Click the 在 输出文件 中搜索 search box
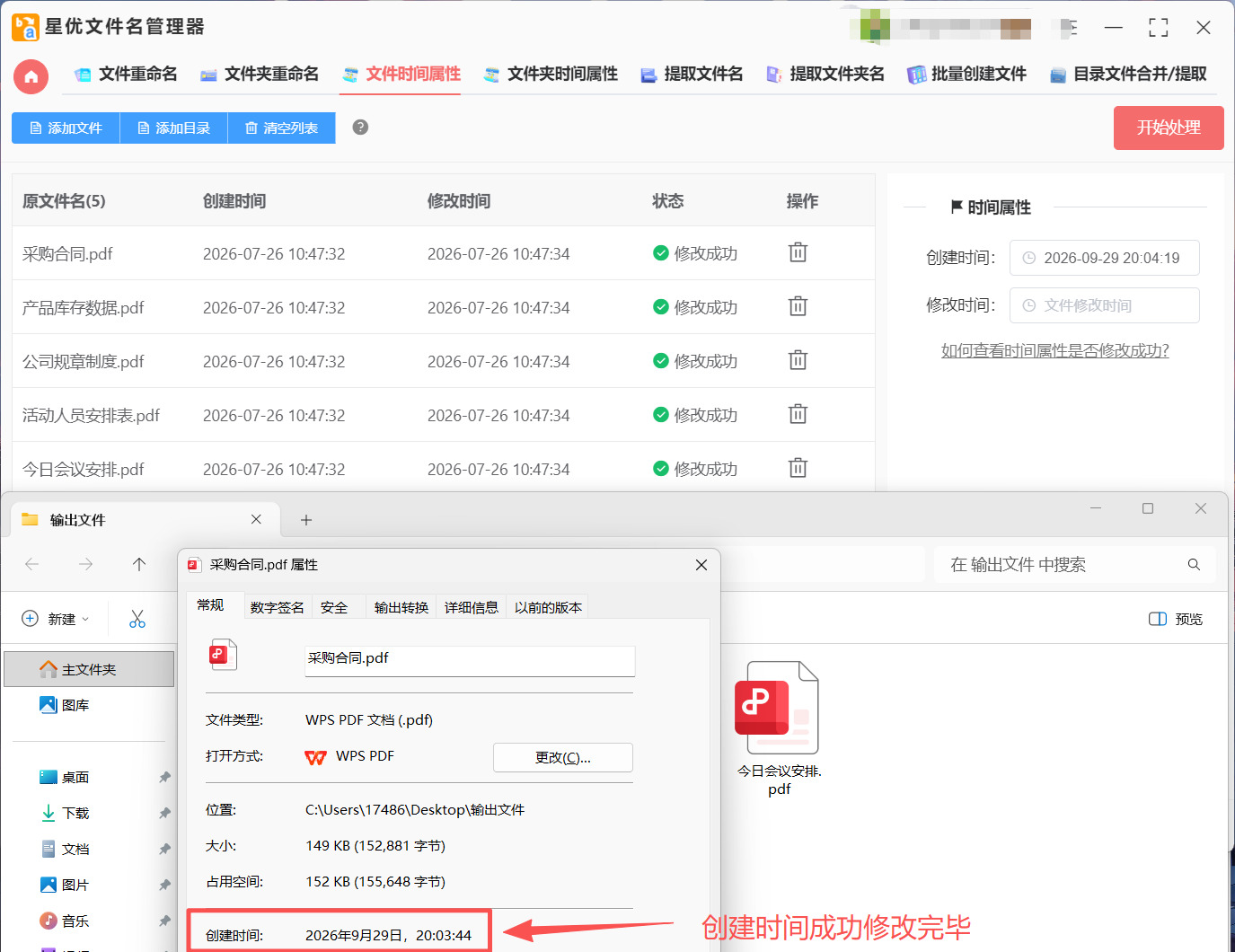Image resolution: width=1235 pixels, height=952 pixels. pos(1075,565)
